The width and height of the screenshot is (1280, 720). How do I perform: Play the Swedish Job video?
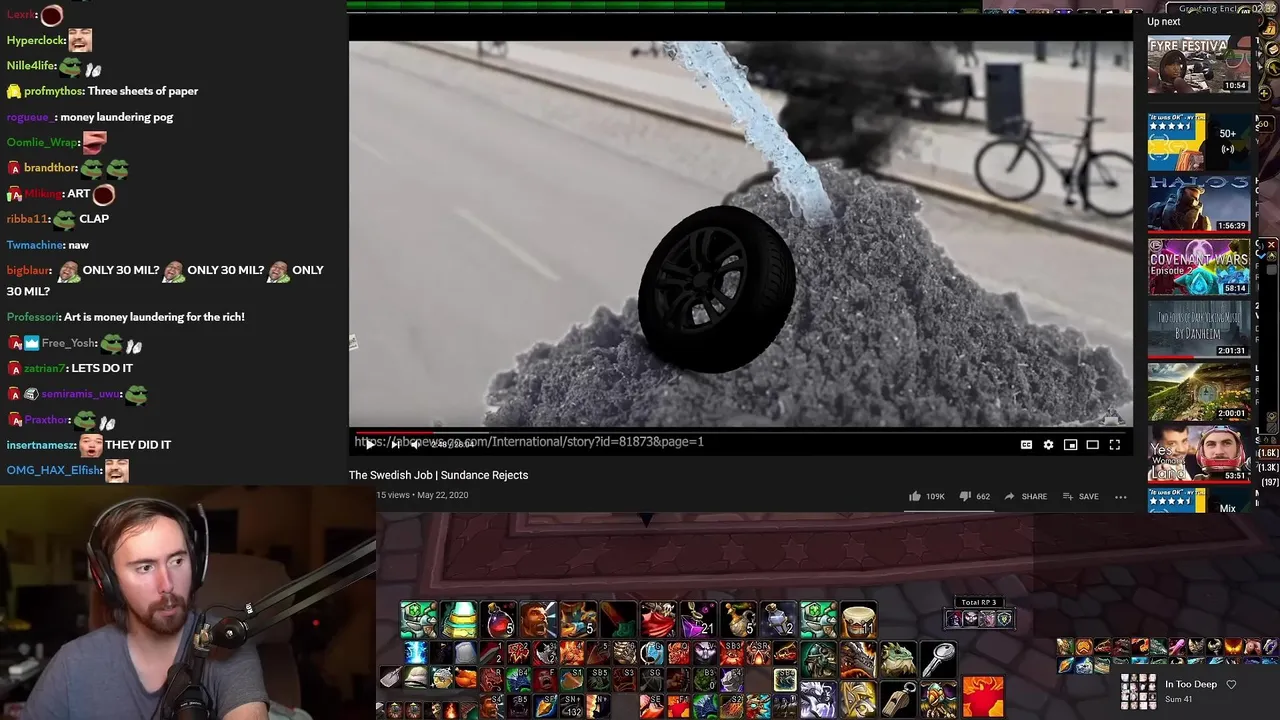tap(370, 445)
